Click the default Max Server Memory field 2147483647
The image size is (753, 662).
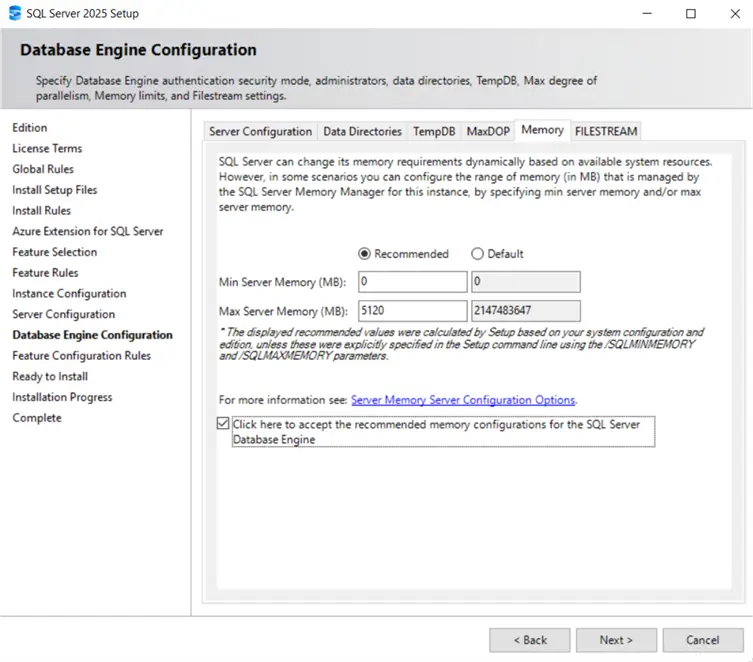[x=526, y=311]
